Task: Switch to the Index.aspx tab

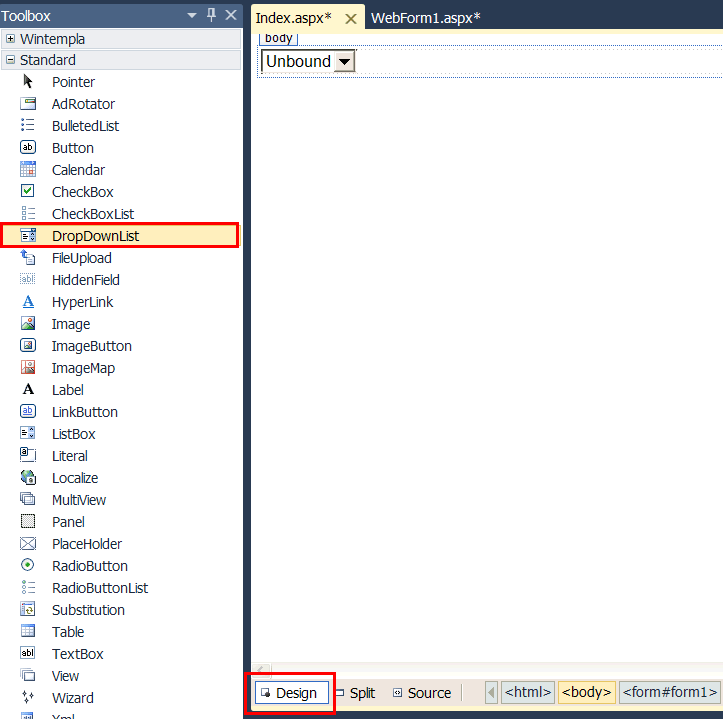Action: (x=293, y=18)
